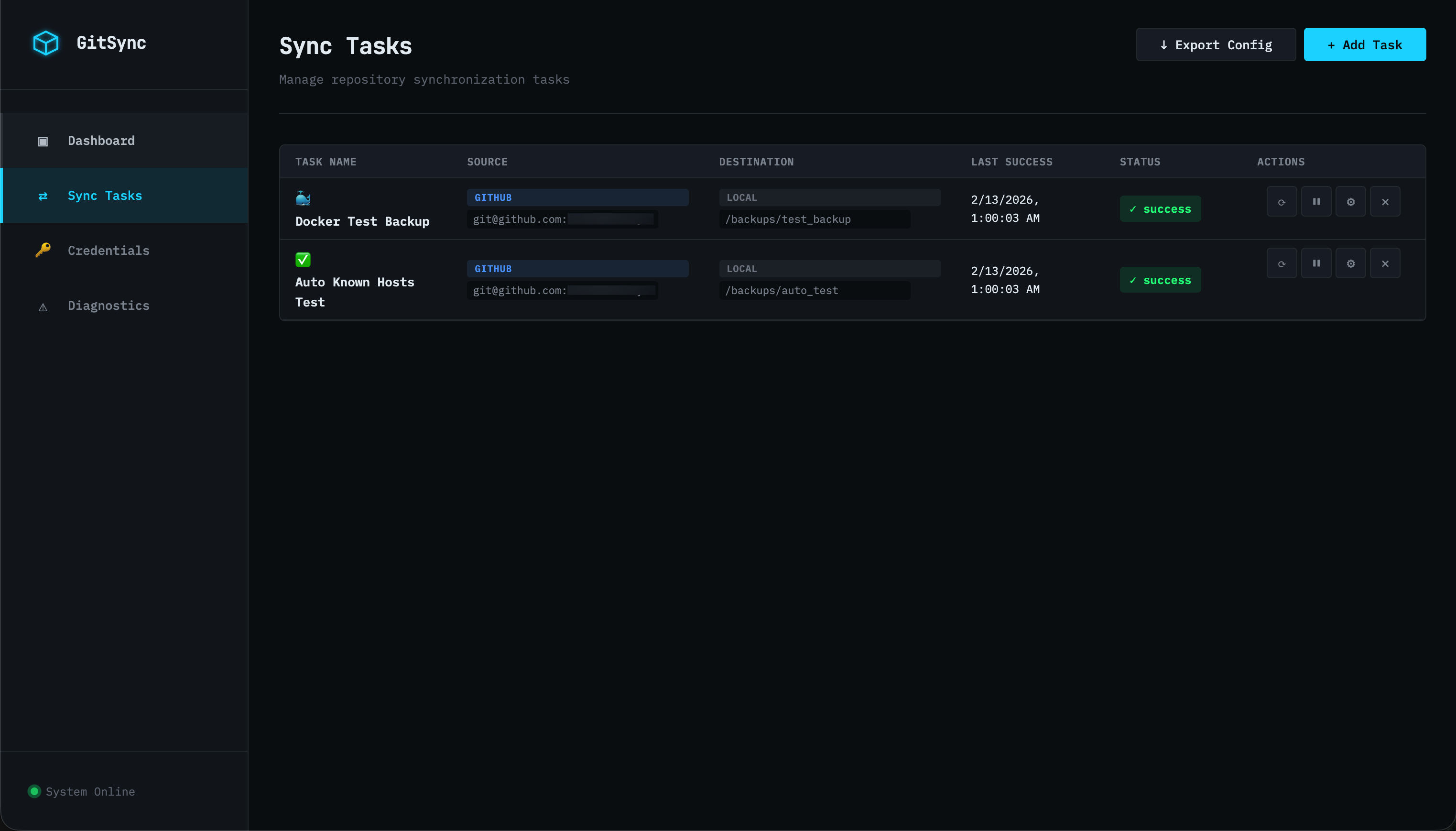Click the Dashboard square icon

[x=43, y=141]
